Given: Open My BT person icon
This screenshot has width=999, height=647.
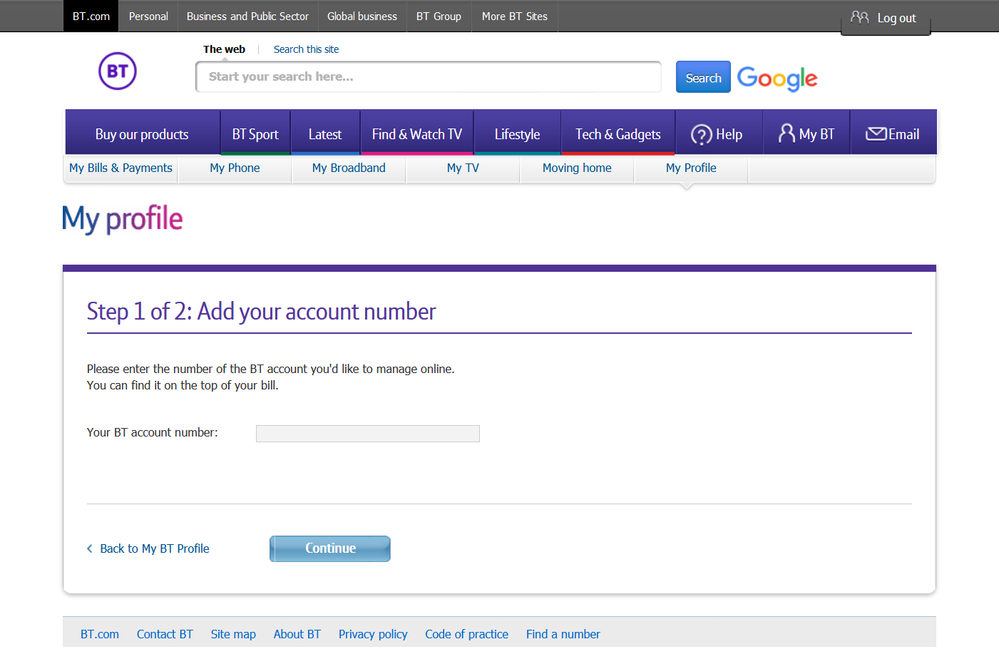Looking at the screenshot, I should (x=786, y=134).
